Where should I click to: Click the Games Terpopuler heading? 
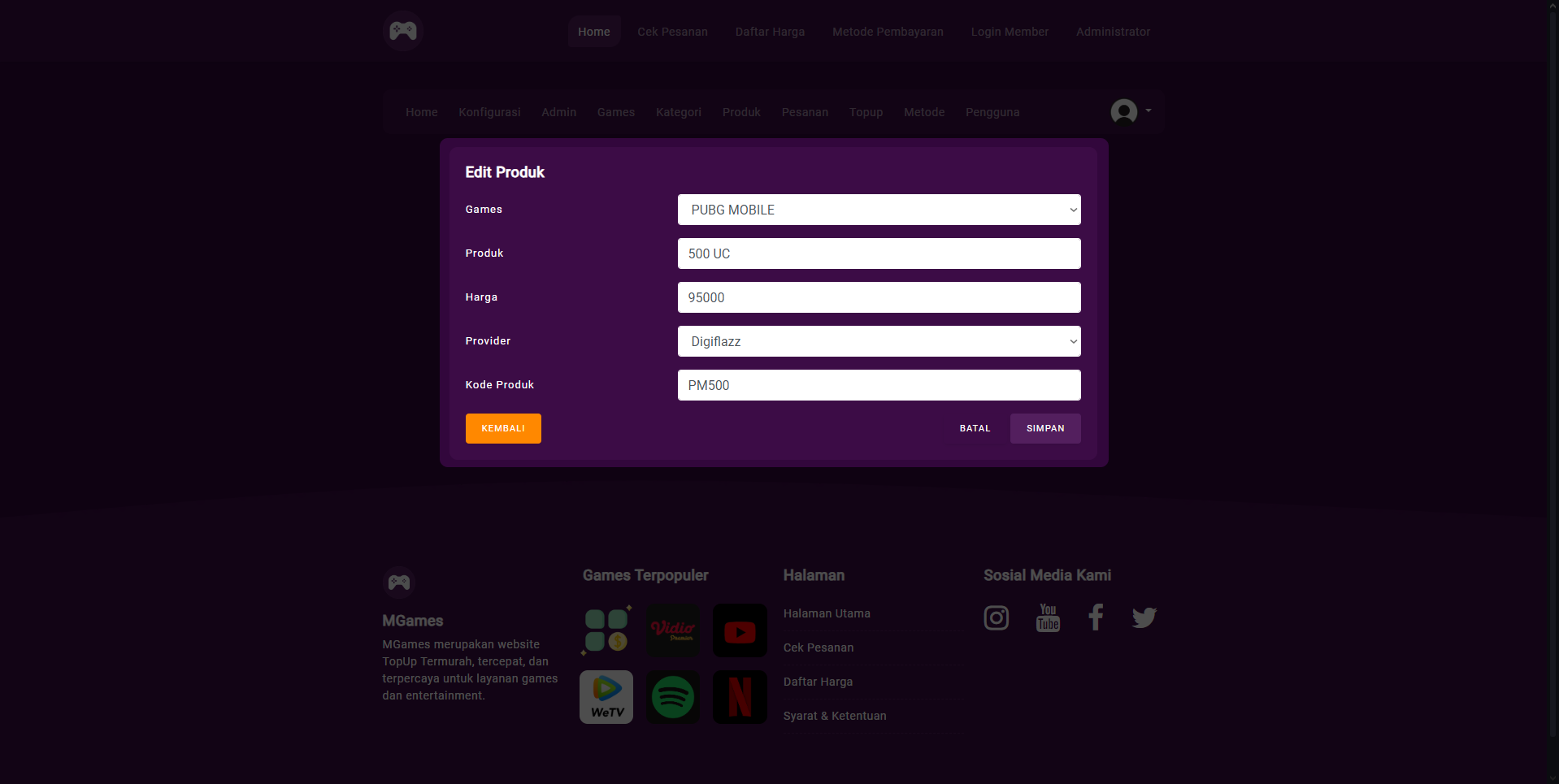point(645,575)
